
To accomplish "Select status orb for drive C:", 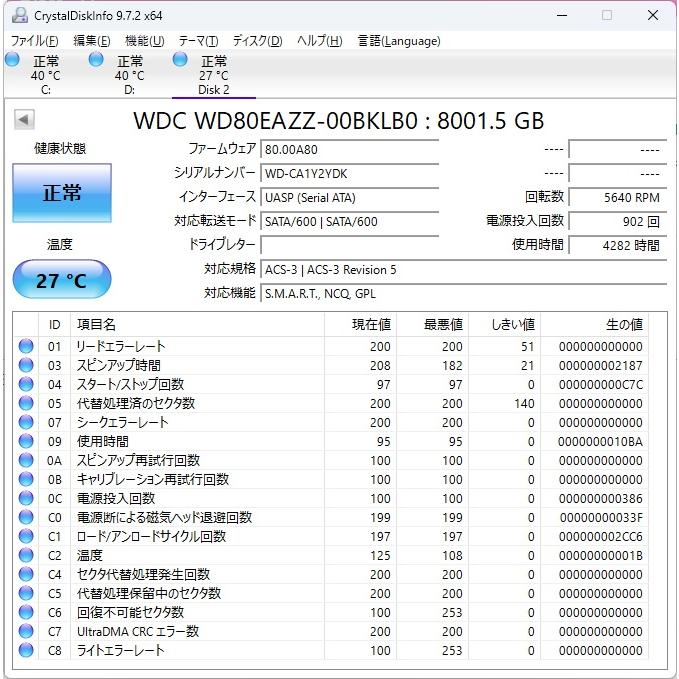I will pyautogui.click(x=12, y=59).
